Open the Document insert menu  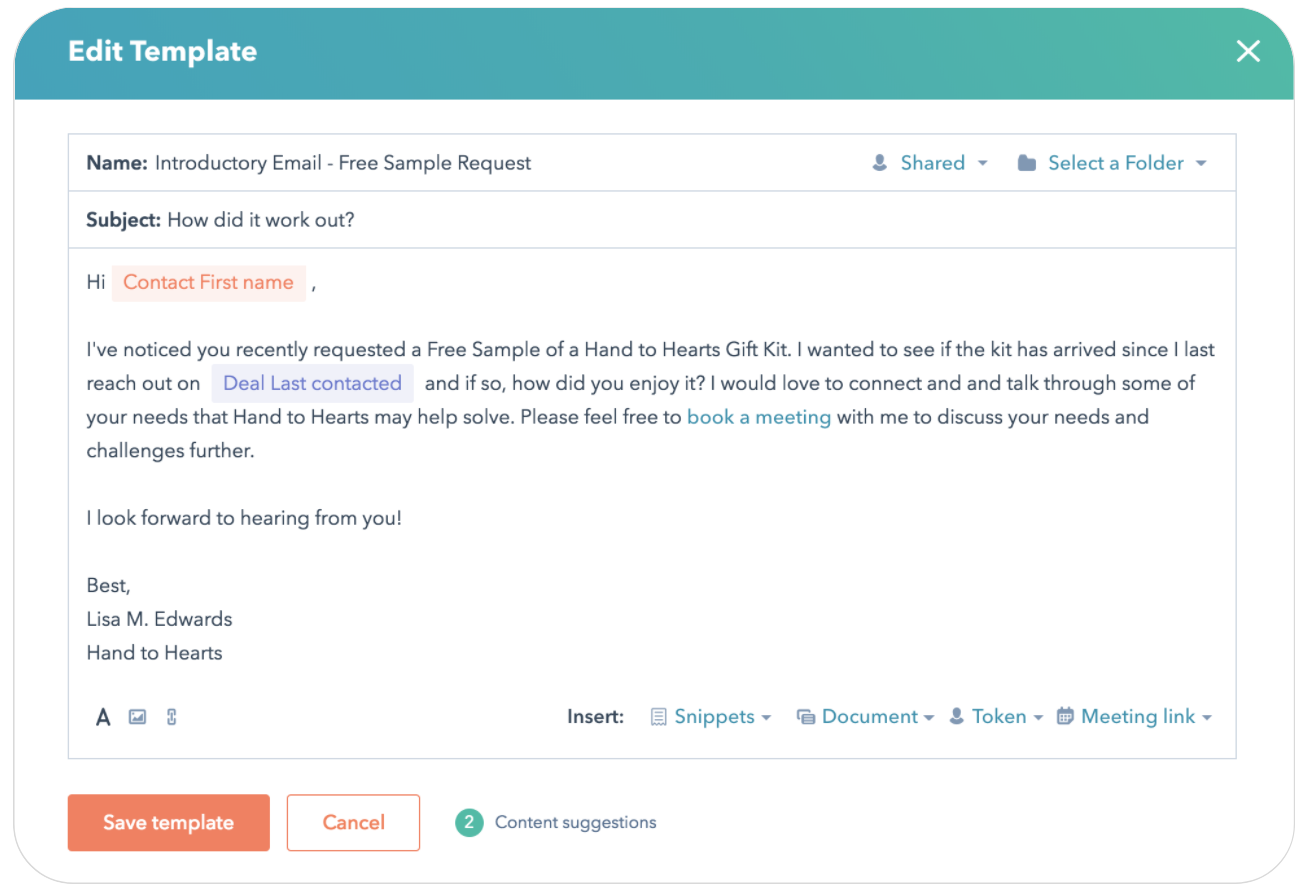pos(870,716)
